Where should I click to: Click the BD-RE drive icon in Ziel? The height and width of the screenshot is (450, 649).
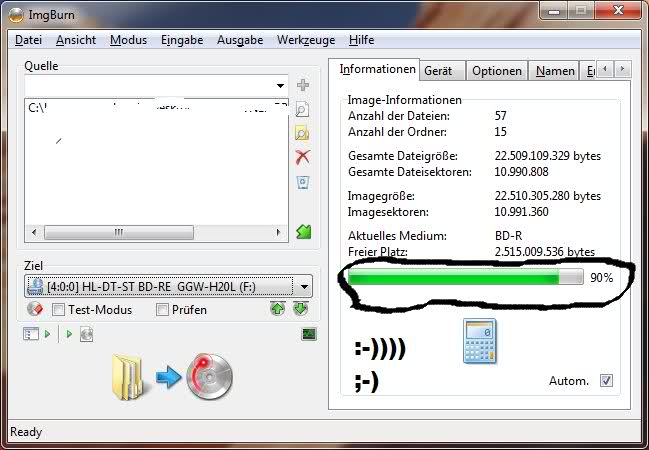[x=36, y=286]
